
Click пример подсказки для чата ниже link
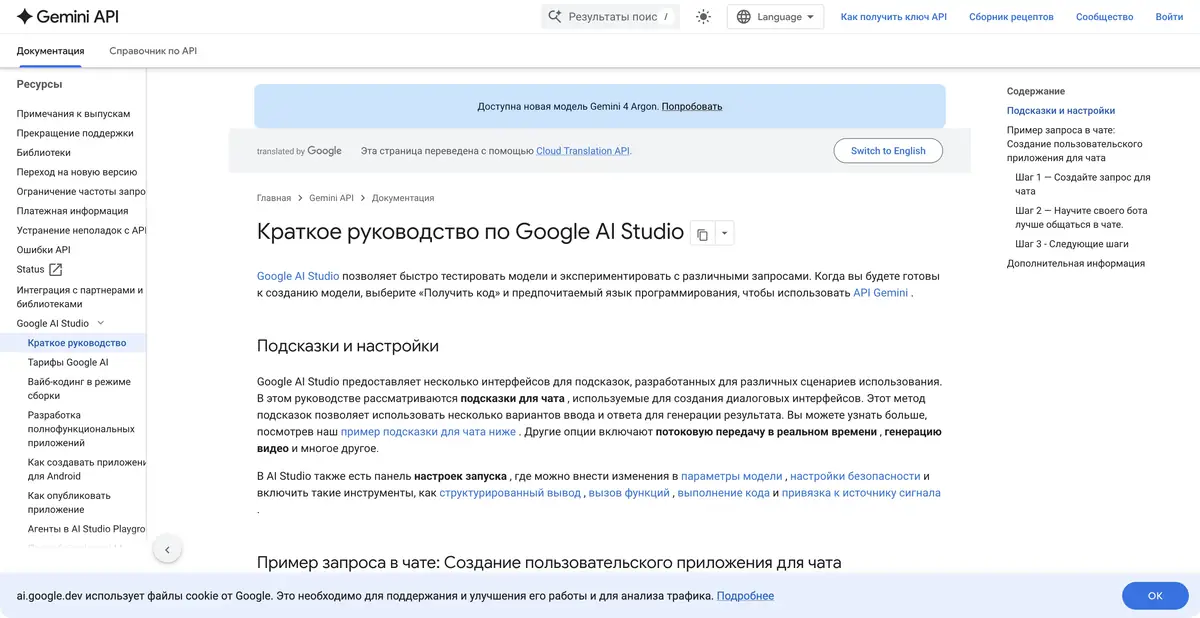[x=428, y=432]
